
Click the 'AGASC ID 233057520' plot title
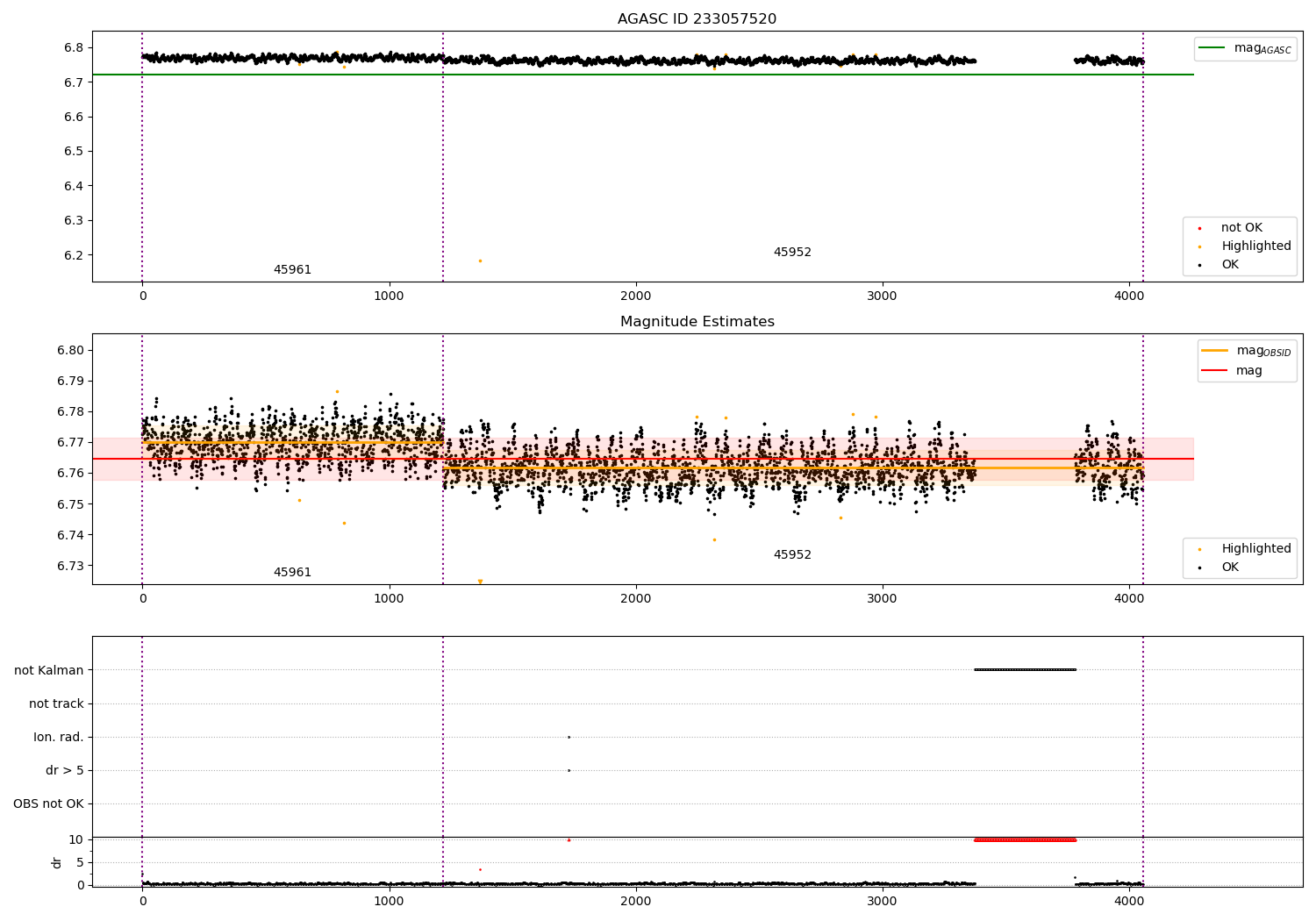697,19
